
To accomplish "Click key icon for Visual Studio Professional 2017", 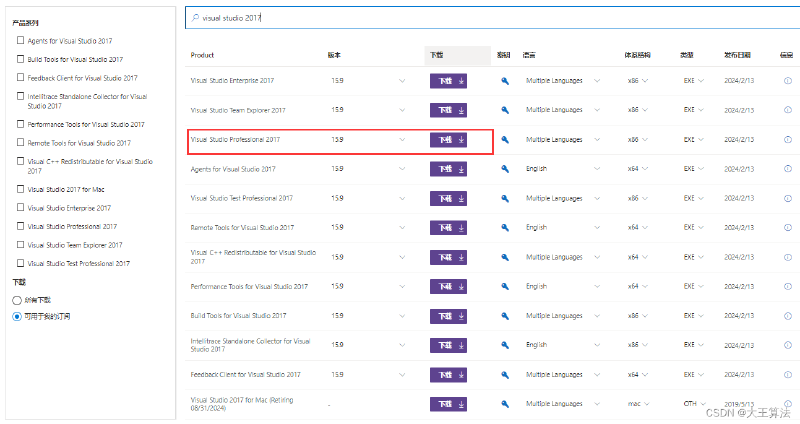I will click(x=505, y=139).
